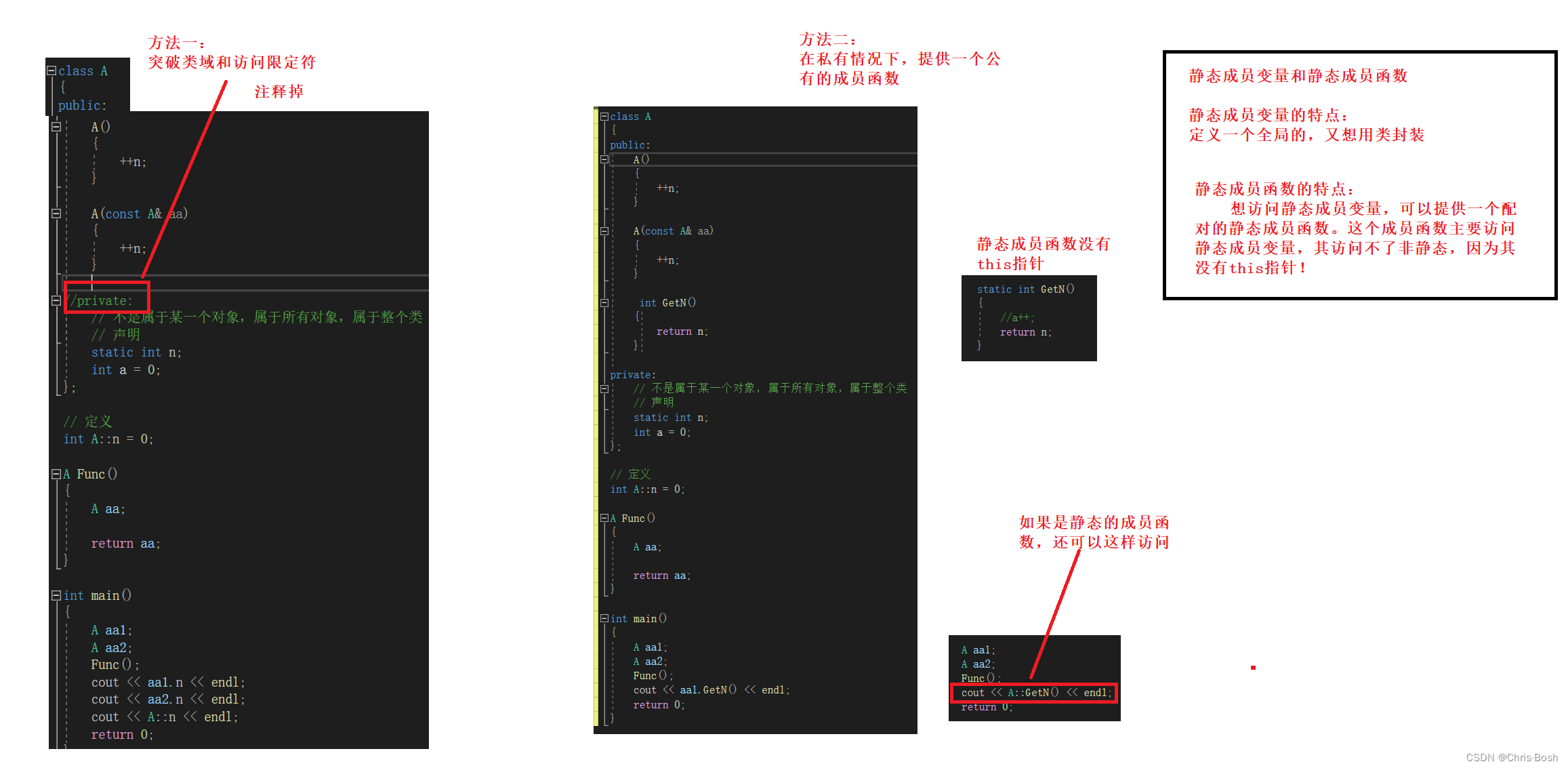Click the commented '//private:' line
Viewport: 1568px width, 768px height.
tap(100, 300)
